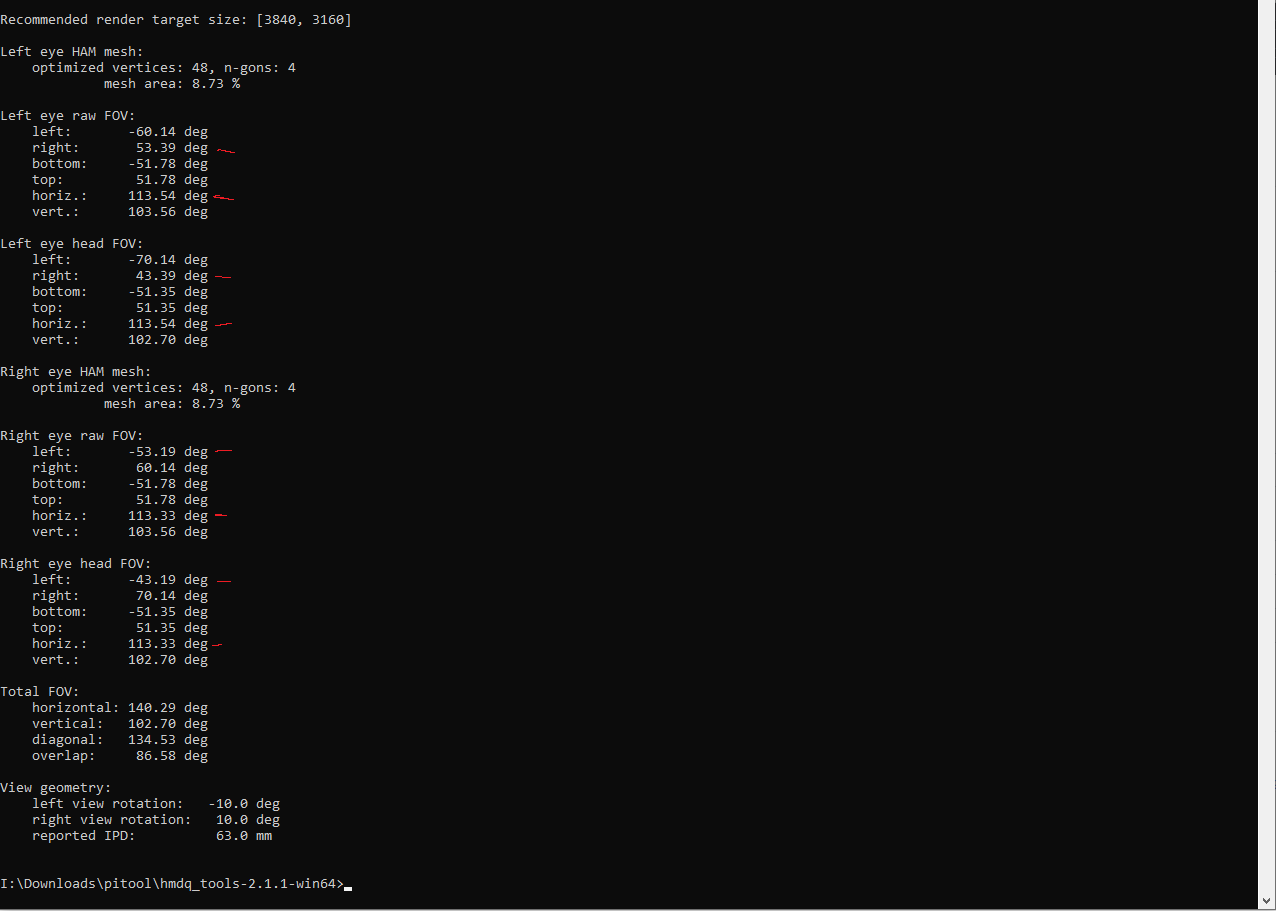The width and height of the screenshot is (1276, 911).
Task: Click the scrollbar down arrow
Action: (x=1267, y=900)
